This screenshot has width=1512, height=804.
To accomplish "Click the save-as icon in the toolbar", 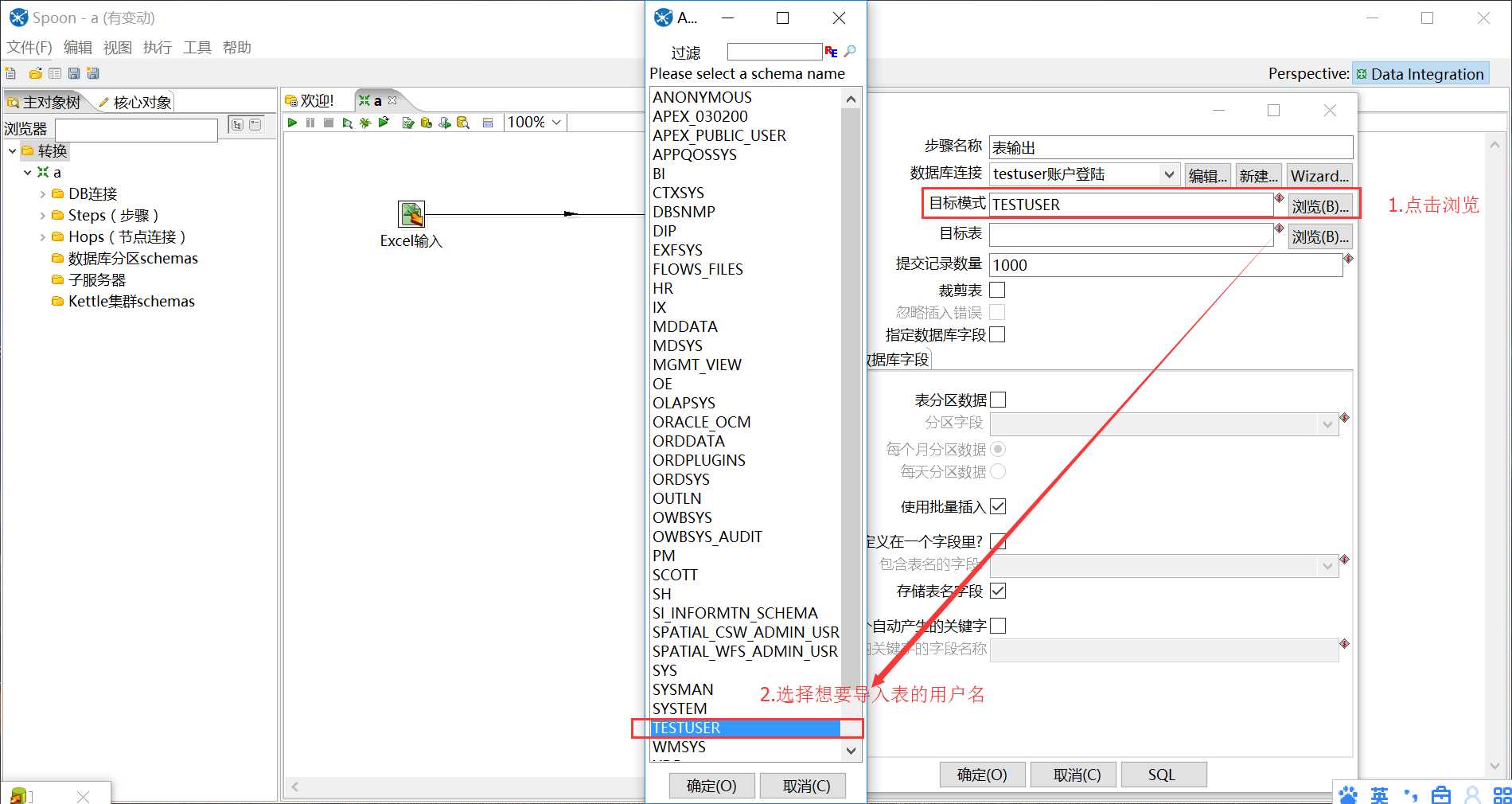I will click(93, 73).
